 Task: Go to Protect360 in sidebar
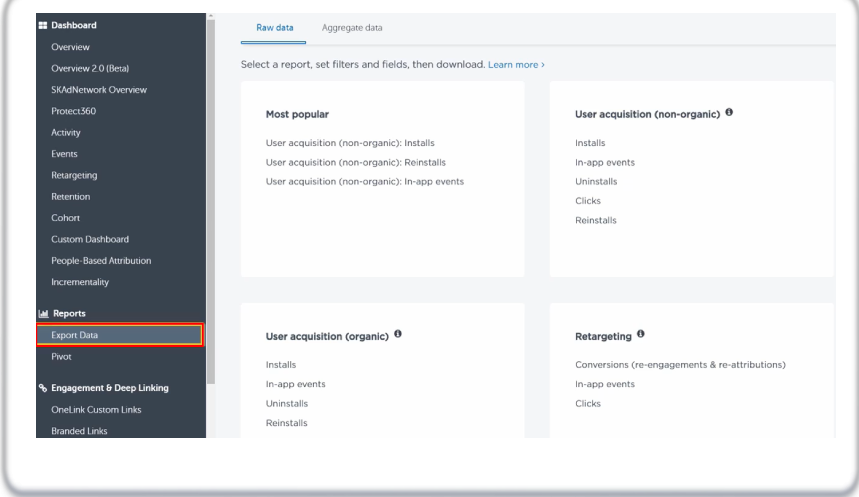click(x=73, y=111)
